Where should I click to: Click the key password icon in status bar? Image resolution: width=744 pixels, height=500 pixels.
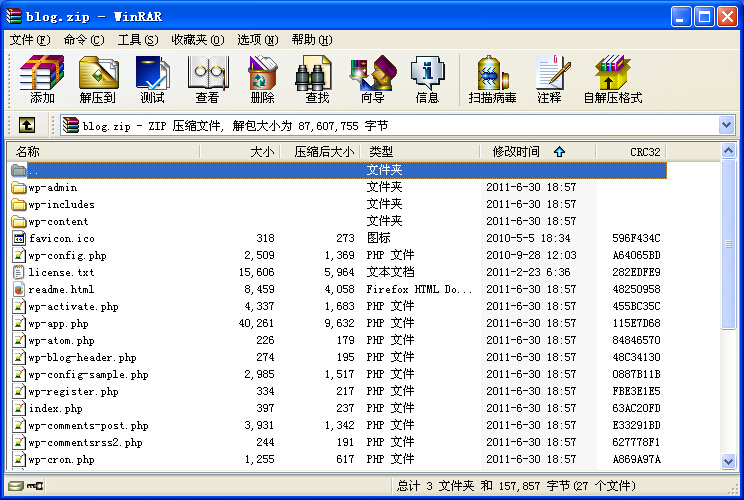[35, 486]
